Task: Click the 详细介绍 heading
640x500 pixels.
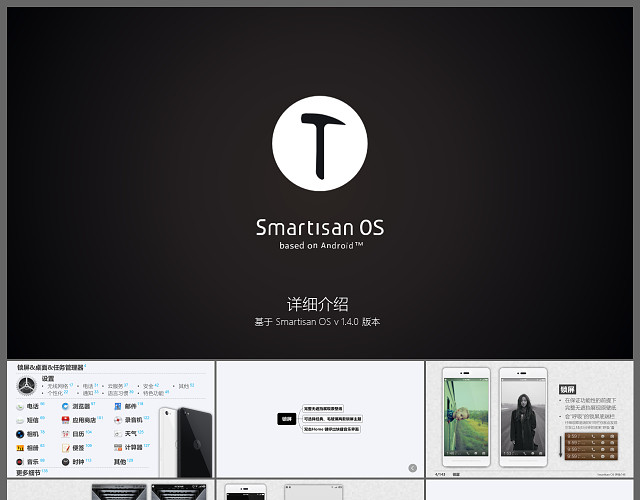Action: [x=318, y=304]
